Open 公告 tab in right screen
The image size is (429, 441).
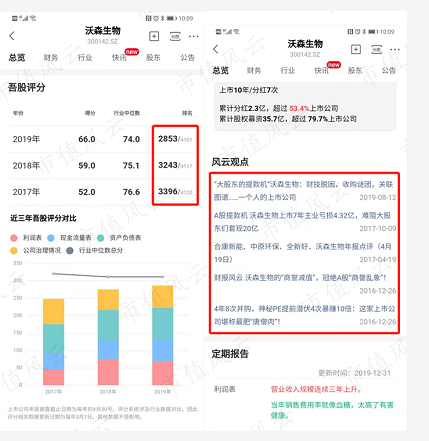click(x=389, y=70)
